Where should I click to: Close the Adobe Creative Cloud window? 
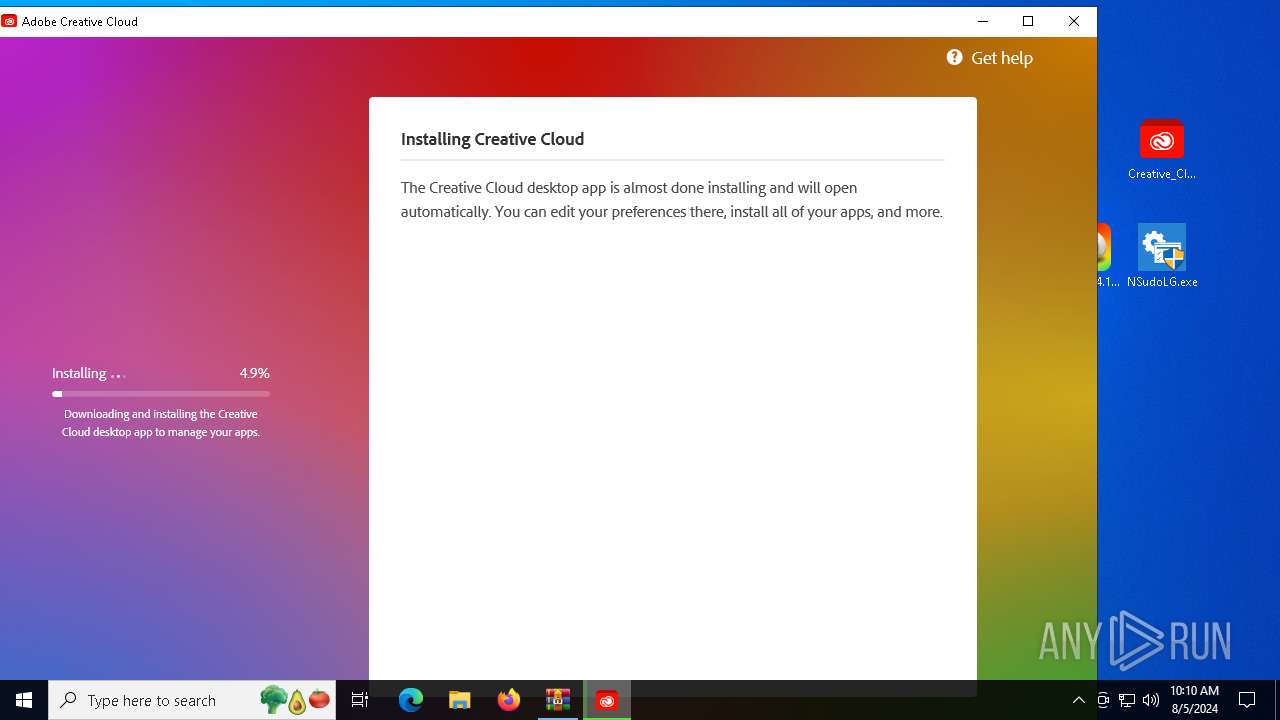pyautogui.click(x=1074, y=21)
